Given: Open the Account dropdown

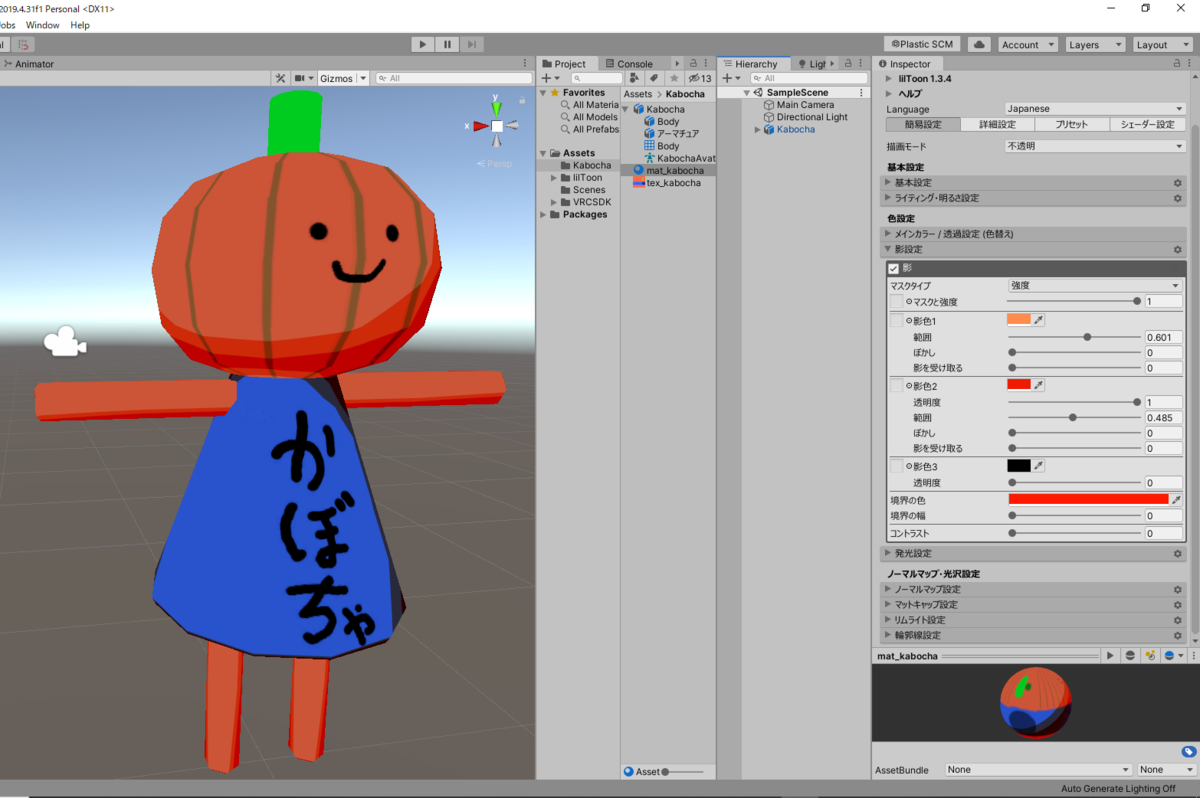Looking at the screenshot, I should click(1027, 45).
